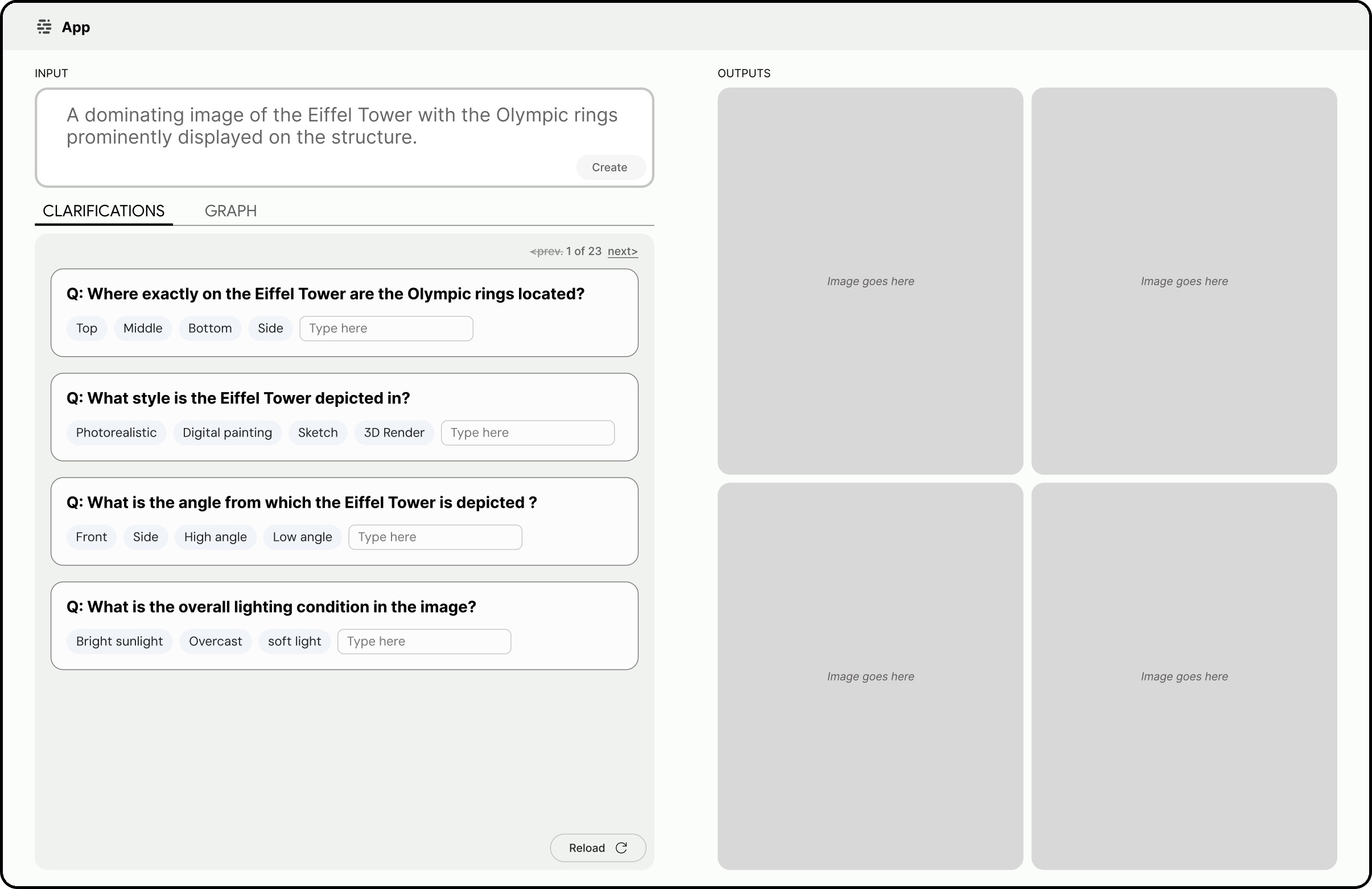Choose the Top location option

tap(86, 328)
